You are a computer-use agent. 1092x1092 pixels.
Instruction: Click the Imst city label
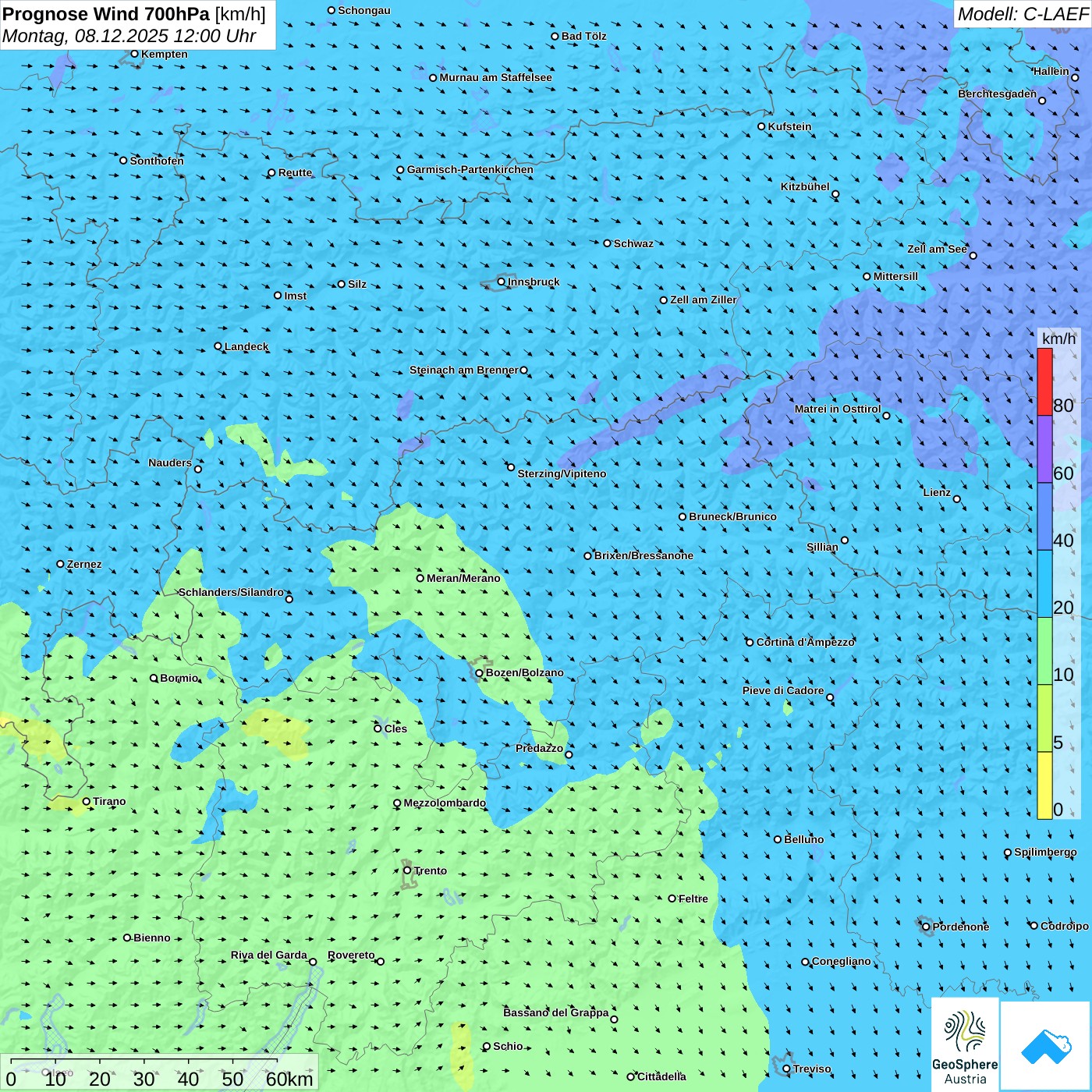click(296, 296)
